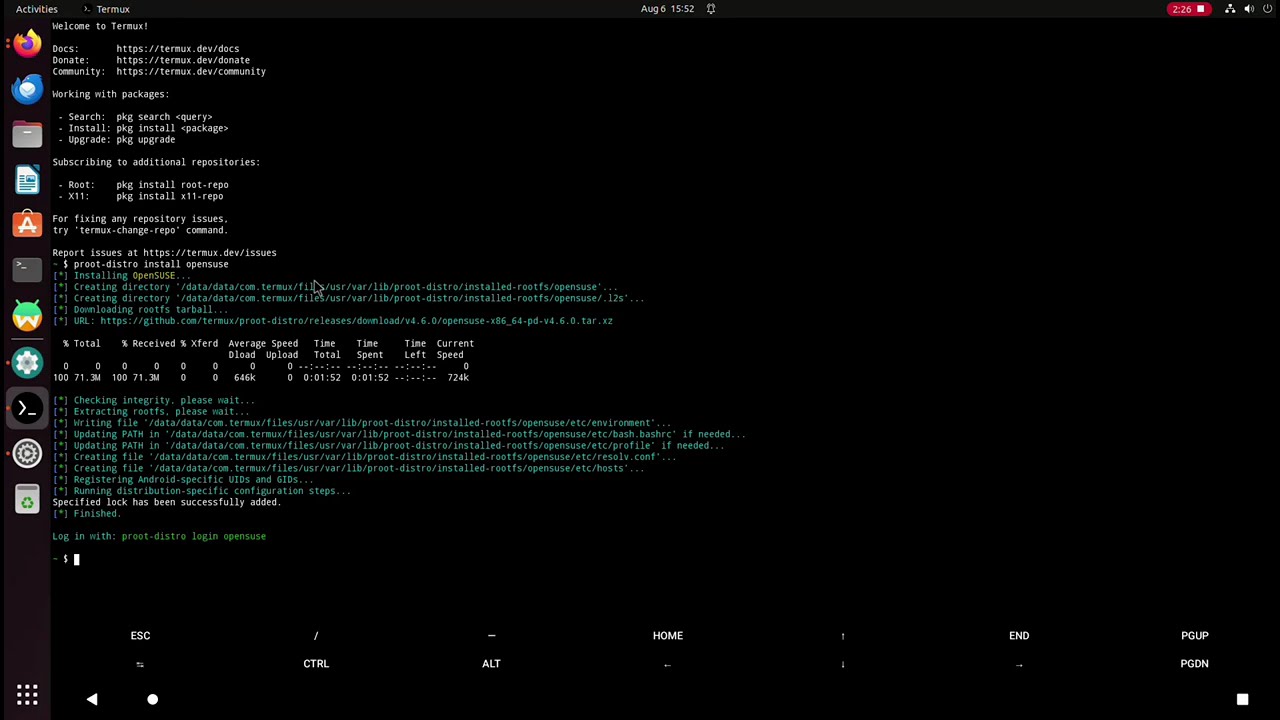Open the Trash icon in dock

27,499
